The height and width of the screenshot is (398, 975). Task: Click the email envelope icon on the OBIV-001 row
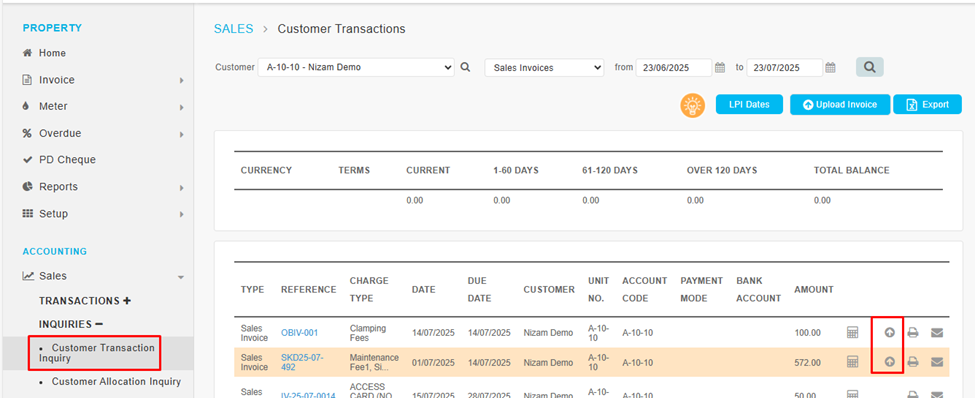click(937, 333)
